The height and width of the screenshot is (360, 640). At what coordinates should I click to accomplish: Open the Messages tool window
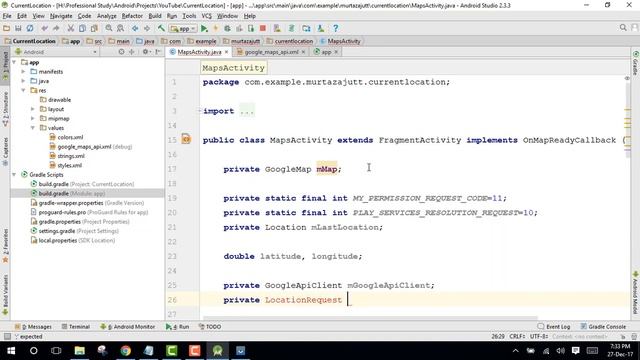[33, 327]
